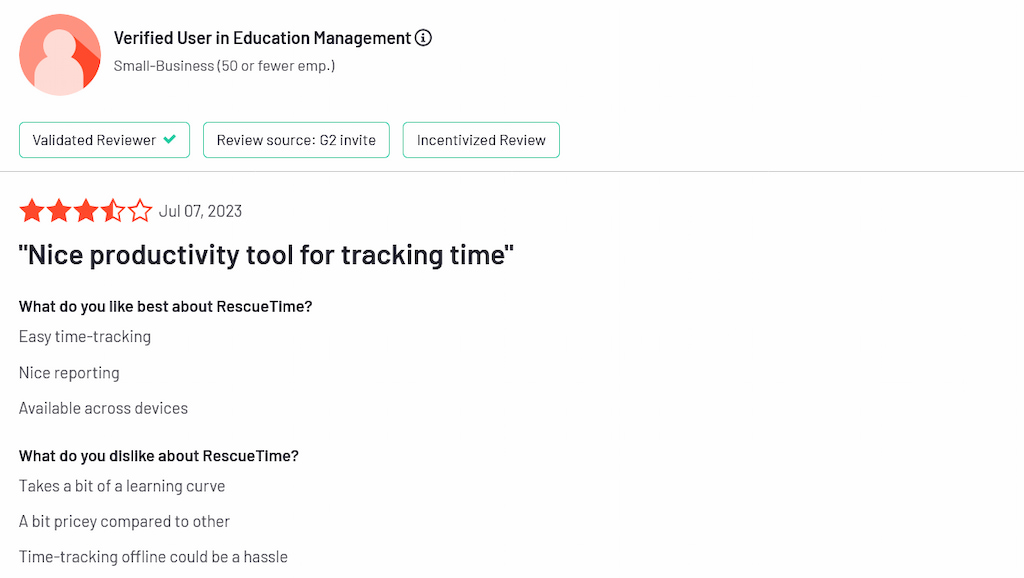1024x578 pixels.
Task: Click the heading What do you dislike about RescueTime
Action: [x=158, y=455]
